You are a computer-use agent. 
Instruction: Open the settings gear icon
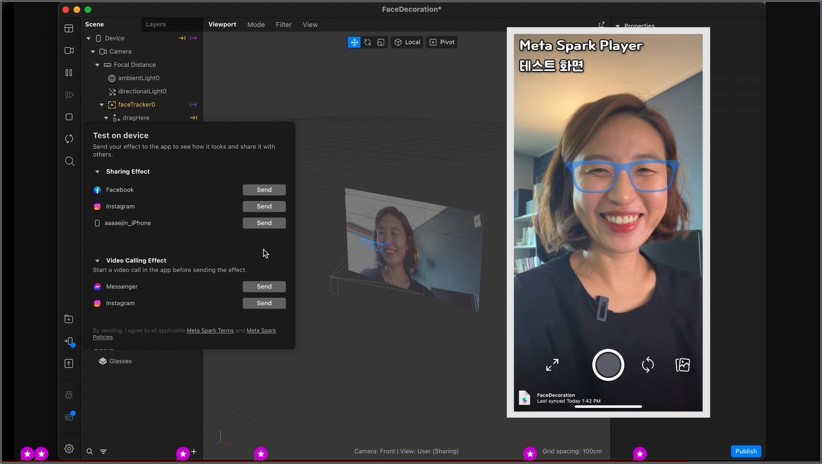tap(69, 449)
